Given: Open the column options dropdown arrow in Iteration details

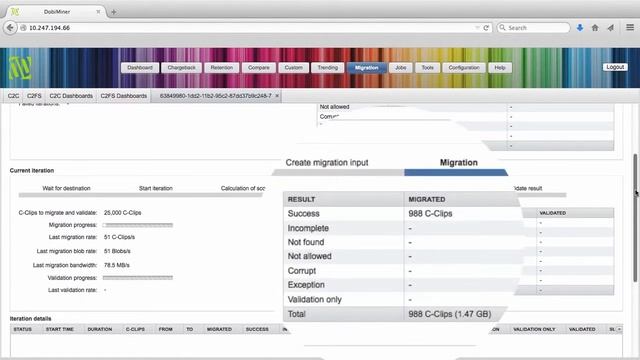Looking at the screenshot, I should pos(619,329).
